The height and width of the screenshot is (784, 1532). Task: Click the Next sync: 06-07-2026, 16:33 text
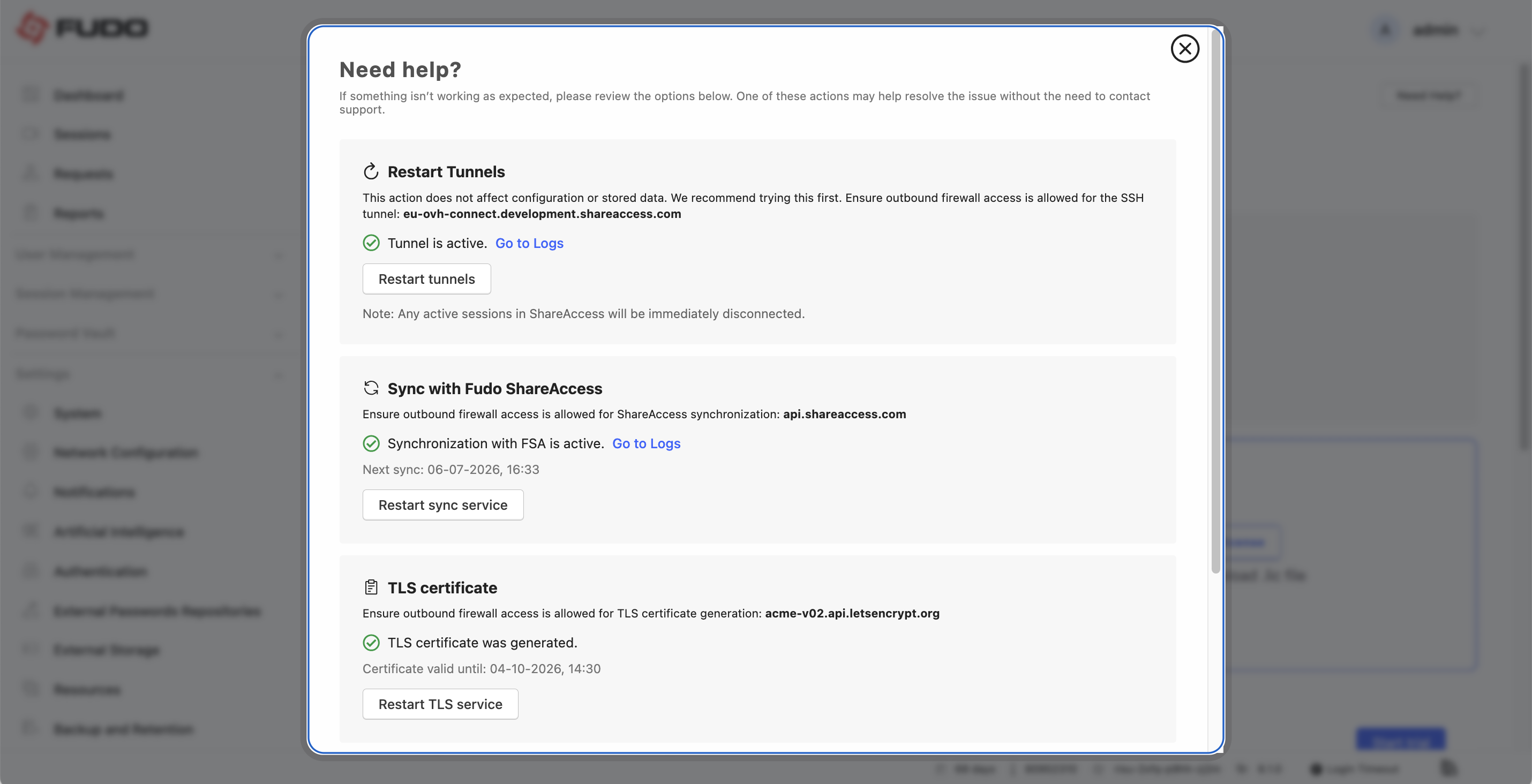[451, 470]
